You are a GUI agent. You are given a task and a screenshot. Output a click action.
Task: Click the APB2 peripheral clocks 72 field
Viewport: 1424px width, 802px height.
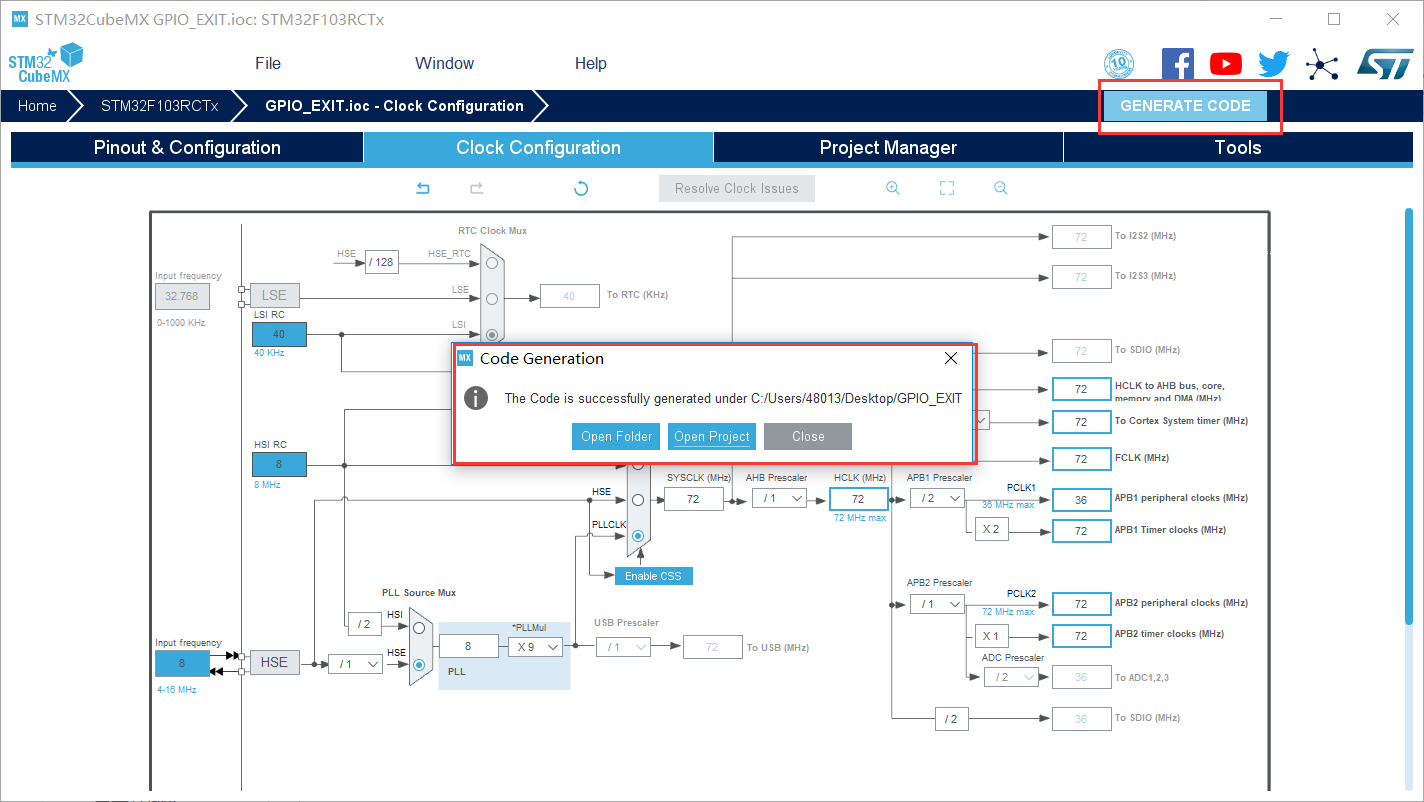tap(1081, 604)
